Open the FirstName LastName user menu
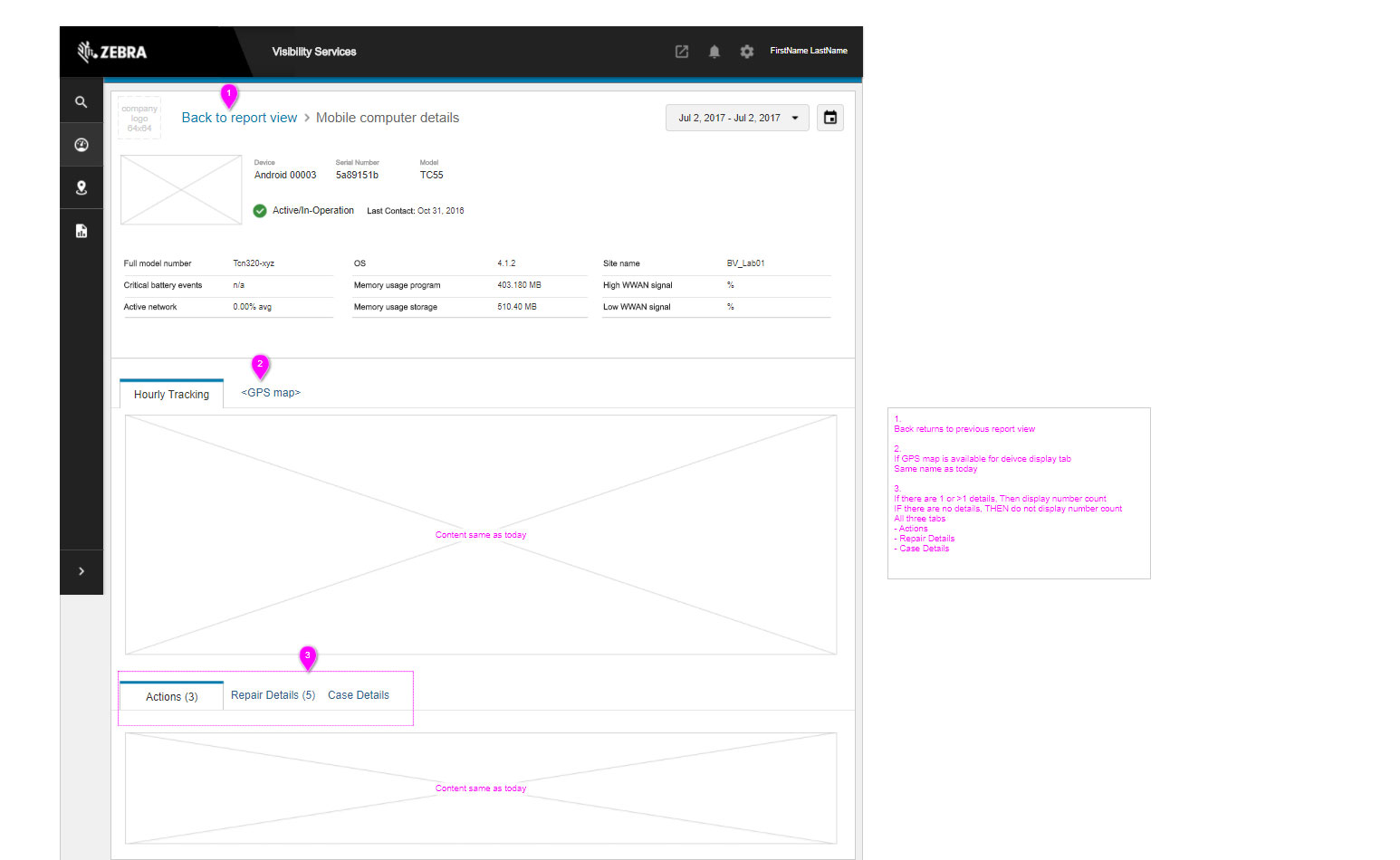Screen dimensions: 1400x860 809,51
